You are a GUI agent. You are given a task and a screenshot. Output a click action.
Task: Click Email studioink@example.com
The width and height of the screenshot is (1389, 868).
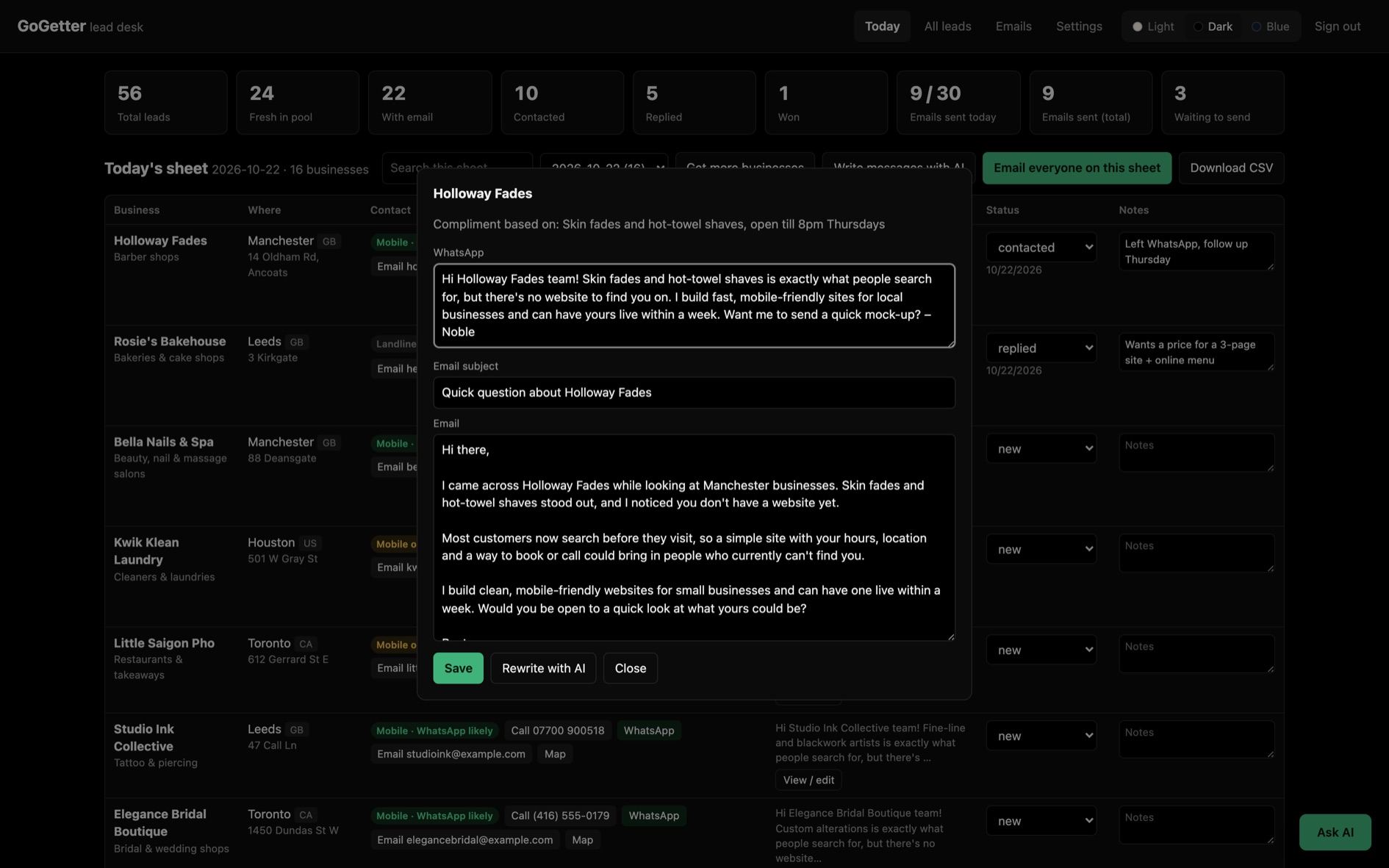(451, 754)
